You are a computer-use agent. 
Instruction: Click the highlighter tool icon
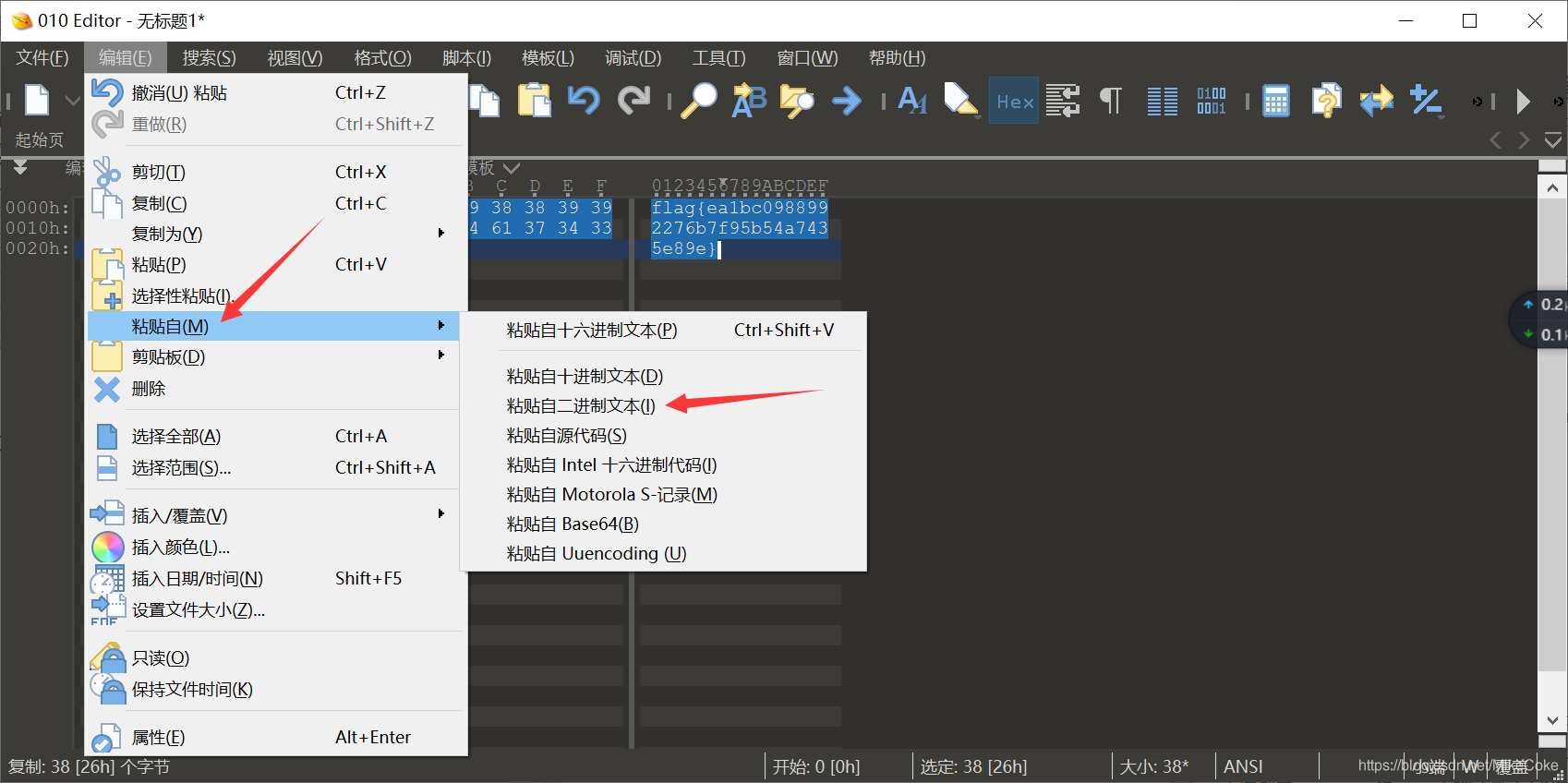coord(961,100)
